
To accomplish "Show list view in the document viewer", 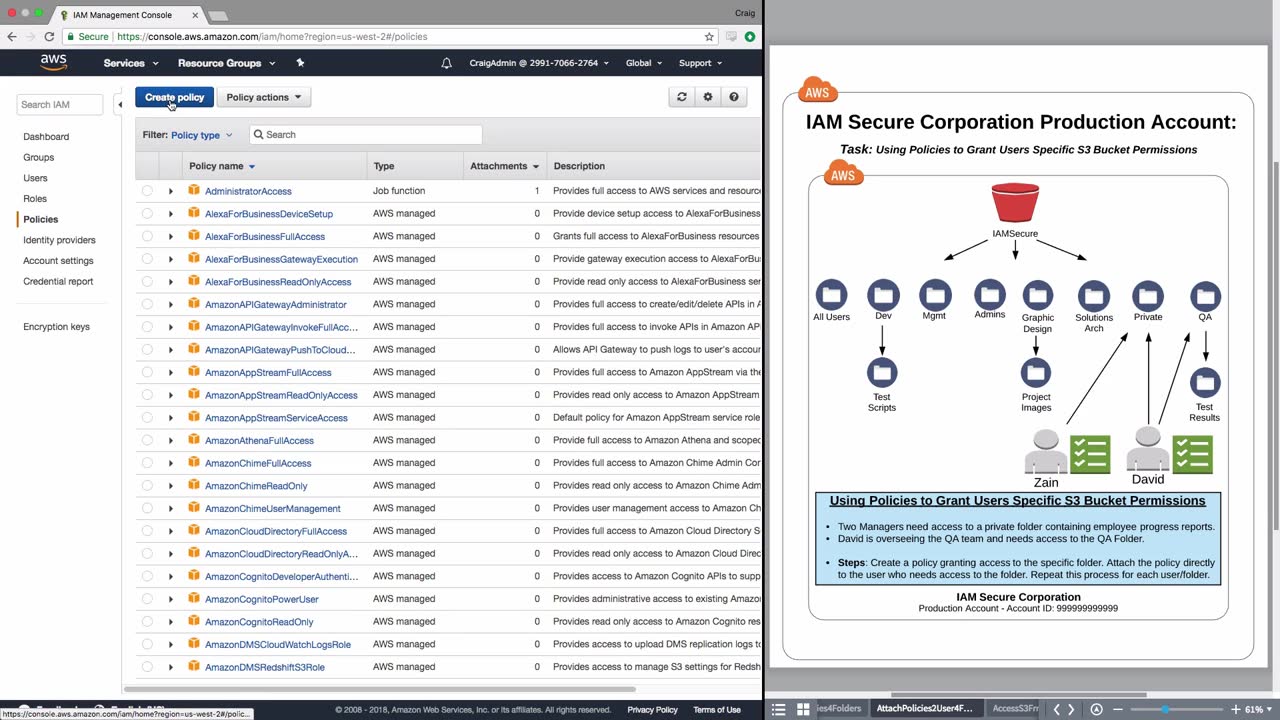I will pos(779,709).
